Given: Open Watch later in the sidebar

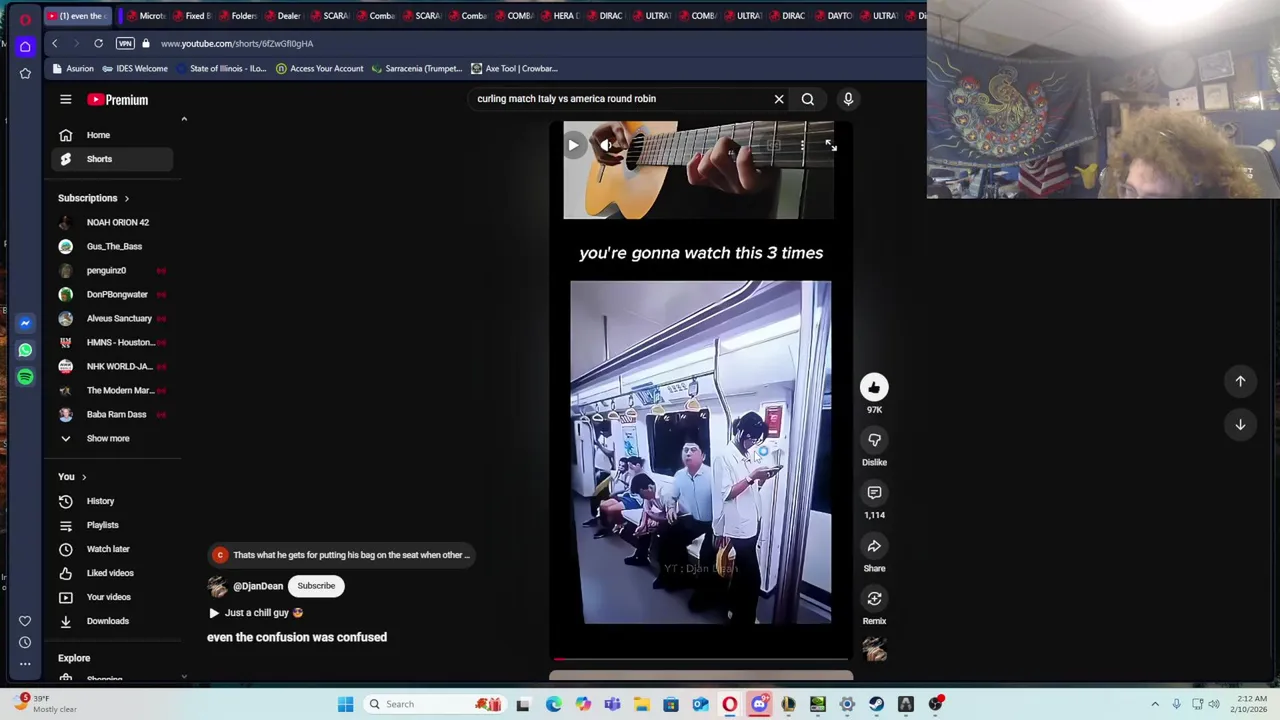Looking at the screenshot, I should coord(112,549).
